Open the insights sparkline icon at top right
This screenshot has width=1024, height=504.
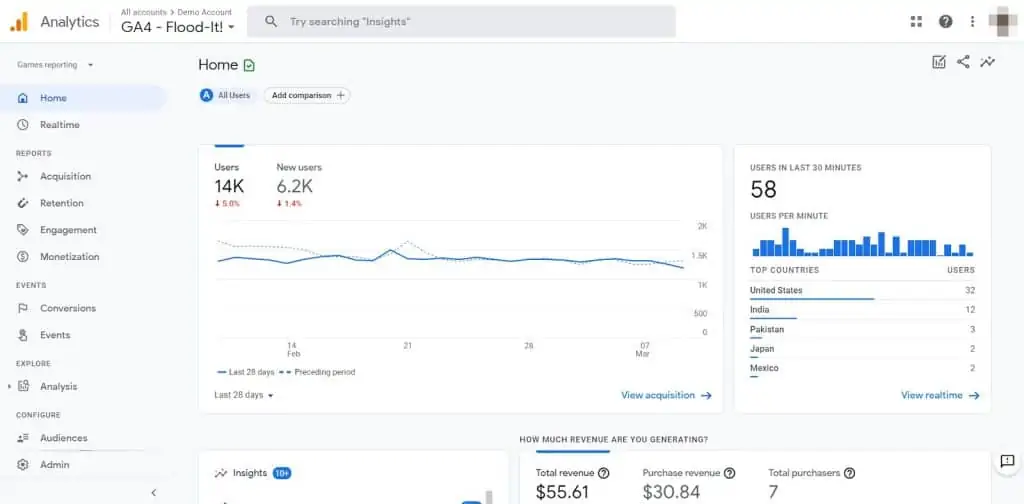(987, 62)
